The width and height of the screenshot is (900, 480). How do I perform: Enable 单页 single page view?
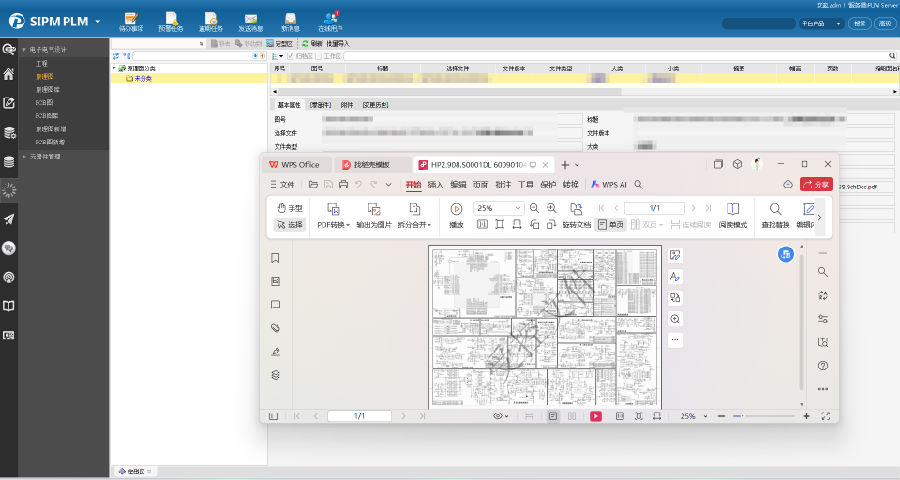pos(610,225)
